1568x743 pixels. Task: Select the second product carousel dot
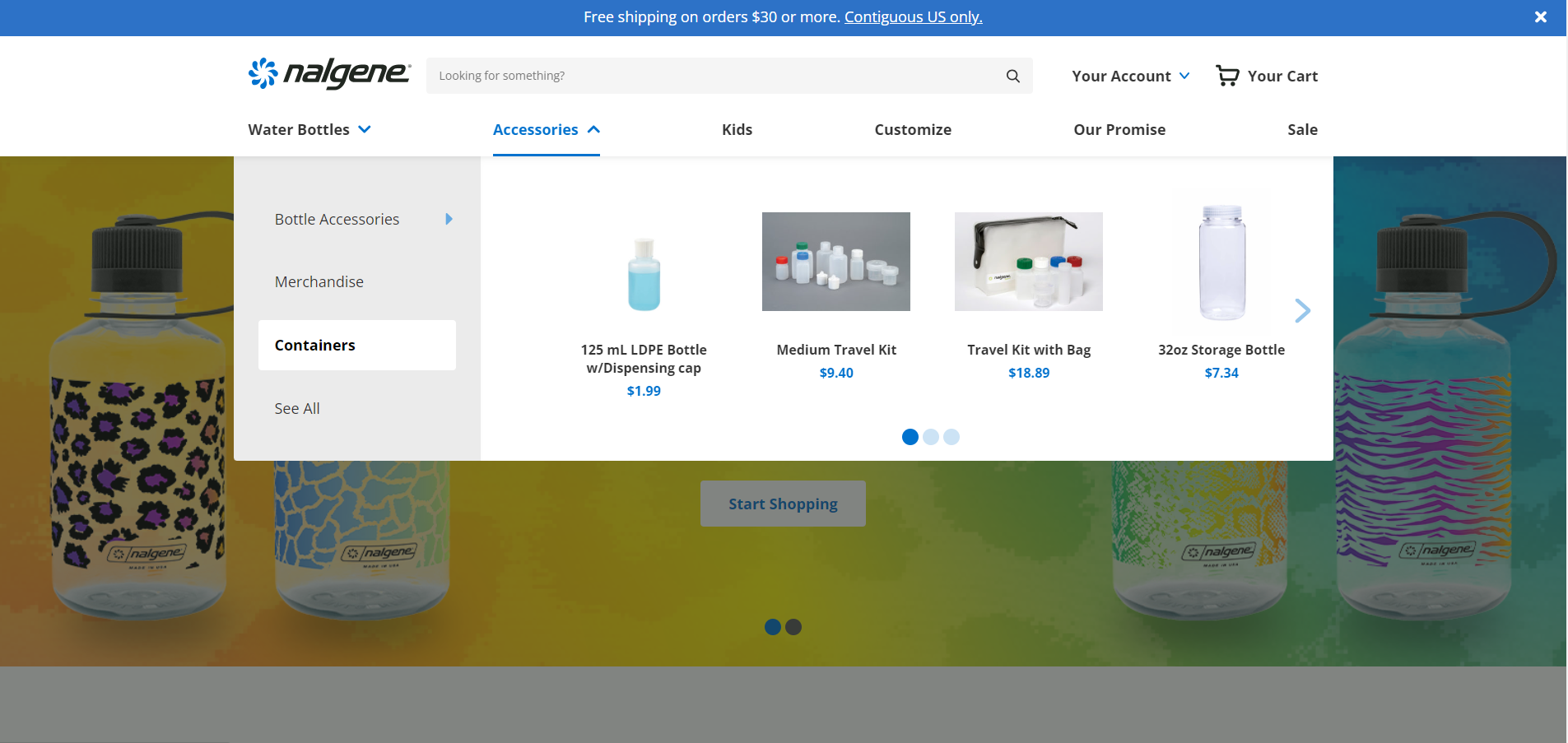click(931, 437)
